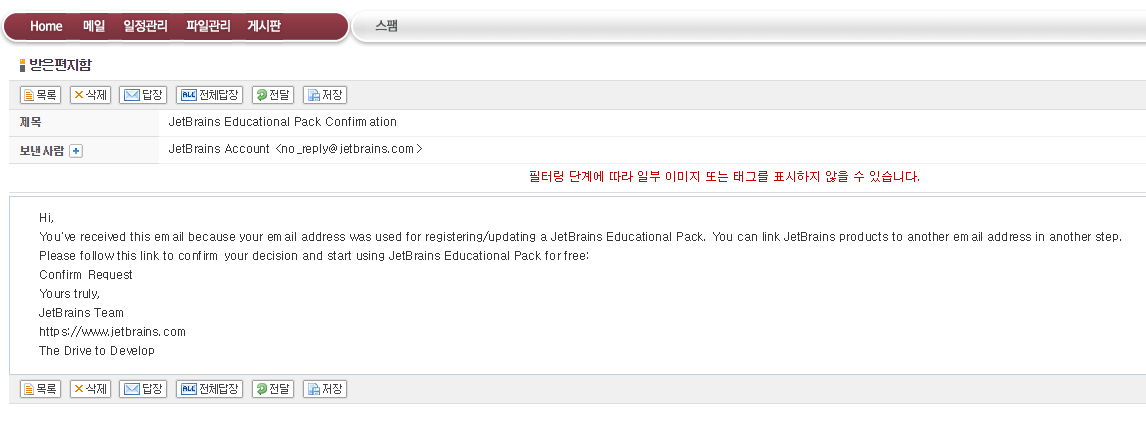This screenshot has width=1146, height=423.
Task: Delete mail with top 삭제 button
Action: click(91, 95)
